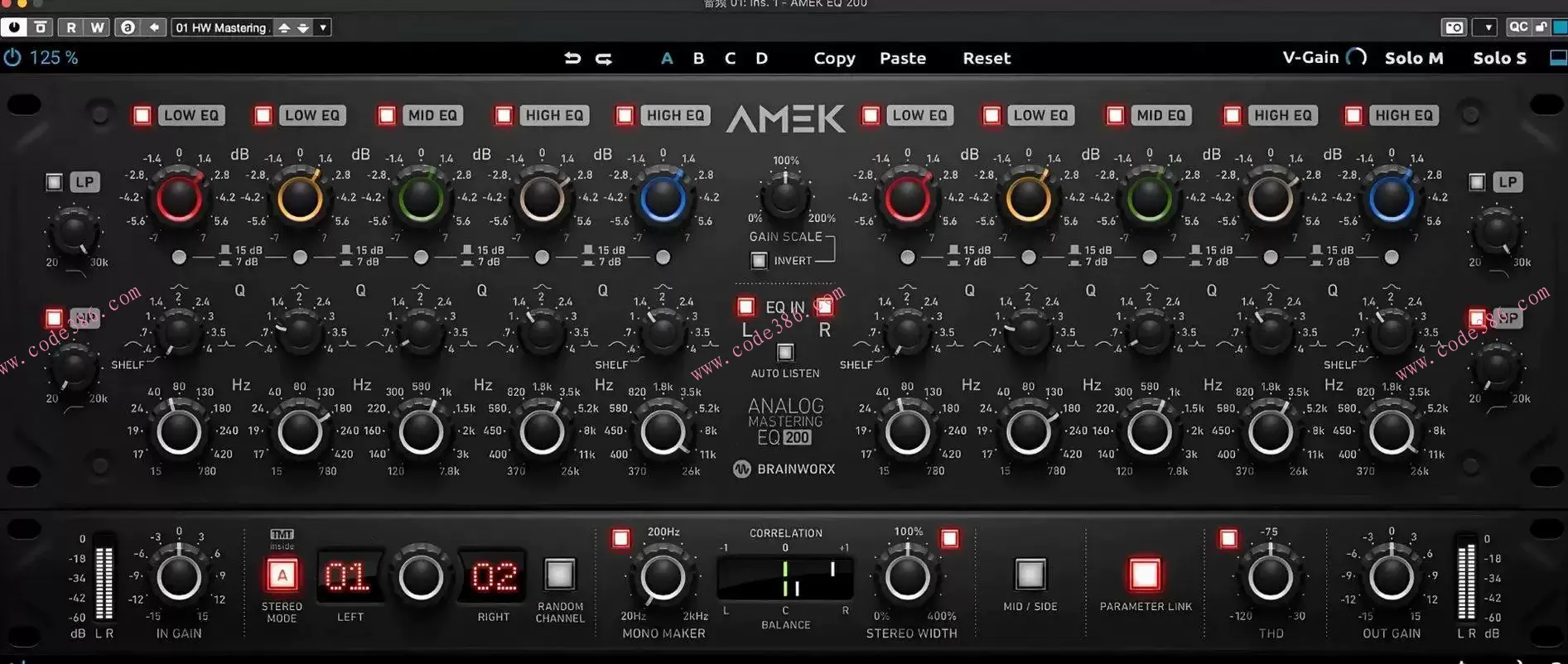Click the circled 'a' icon in host toolbar
The width and height of the screenshot is (1568, 664).
pyautogui.click(x=128, y=27)
